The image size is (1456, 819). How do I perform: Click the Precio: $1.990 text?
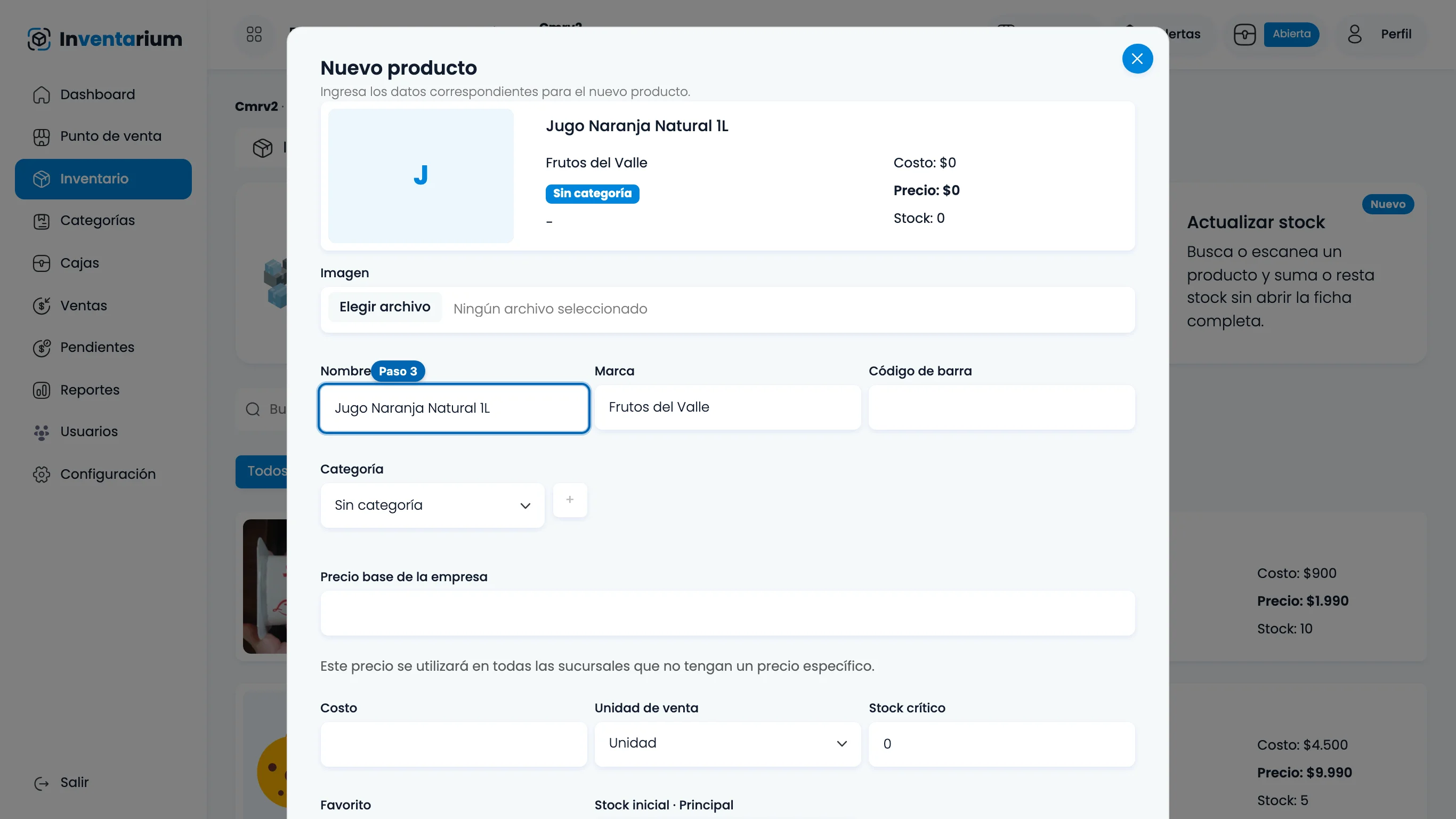[1303, 601]
